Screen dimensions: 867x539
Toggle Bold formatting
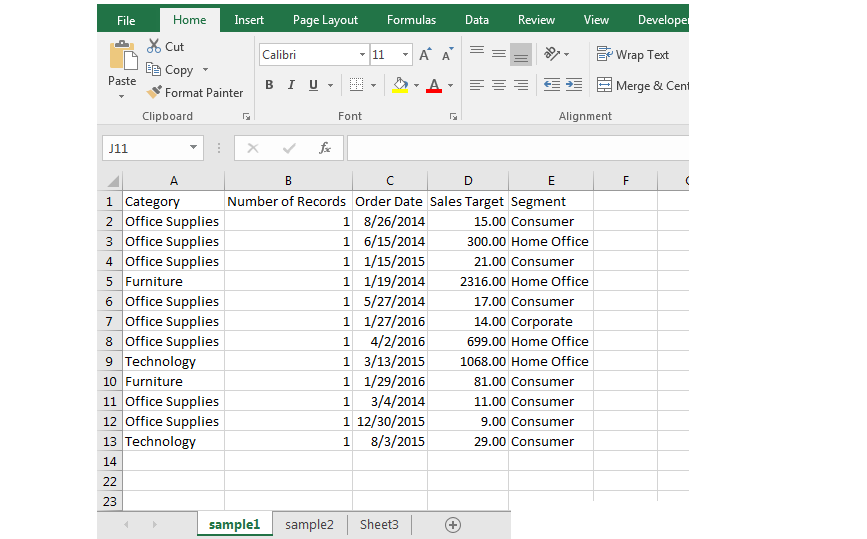(269, 85)
